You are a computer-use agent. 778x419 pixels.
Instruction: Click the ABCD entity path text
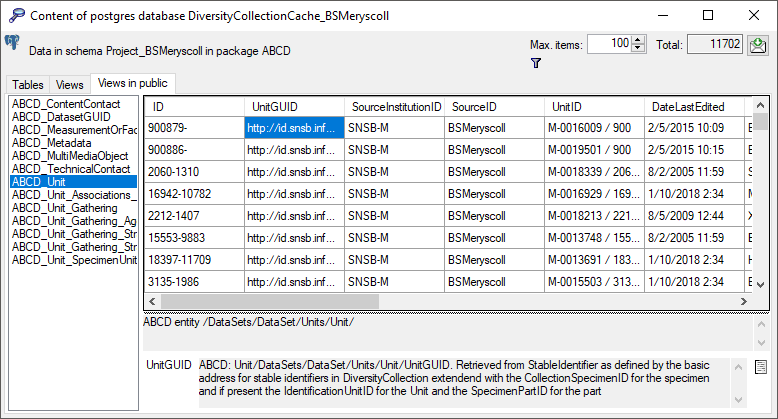click(248, 322)
